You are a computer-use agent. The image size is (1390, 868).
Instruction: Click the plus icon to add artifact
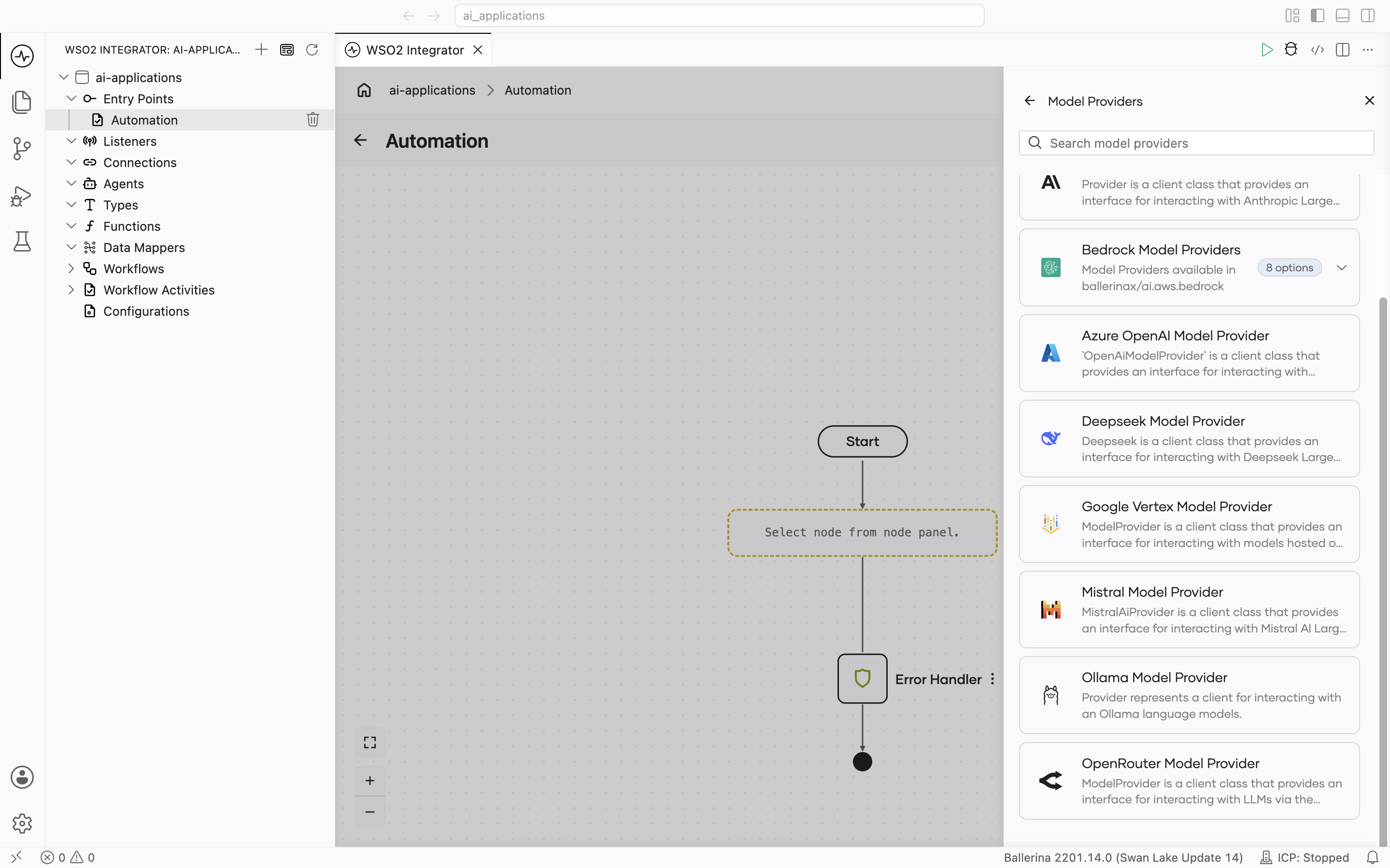click(x=261, y=49)
